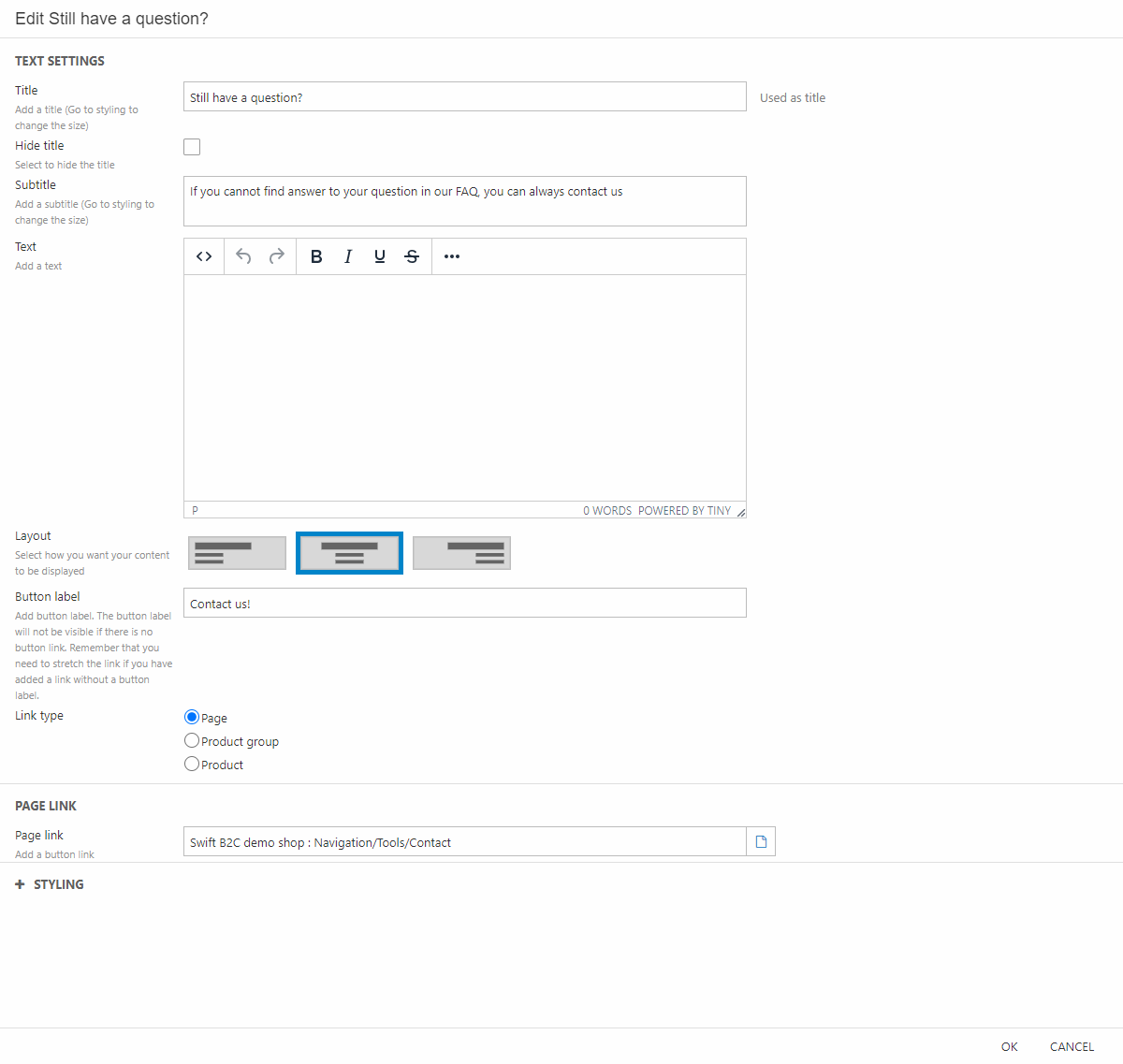
Task: Toggle bold formatting
Action: coord(316,256)
